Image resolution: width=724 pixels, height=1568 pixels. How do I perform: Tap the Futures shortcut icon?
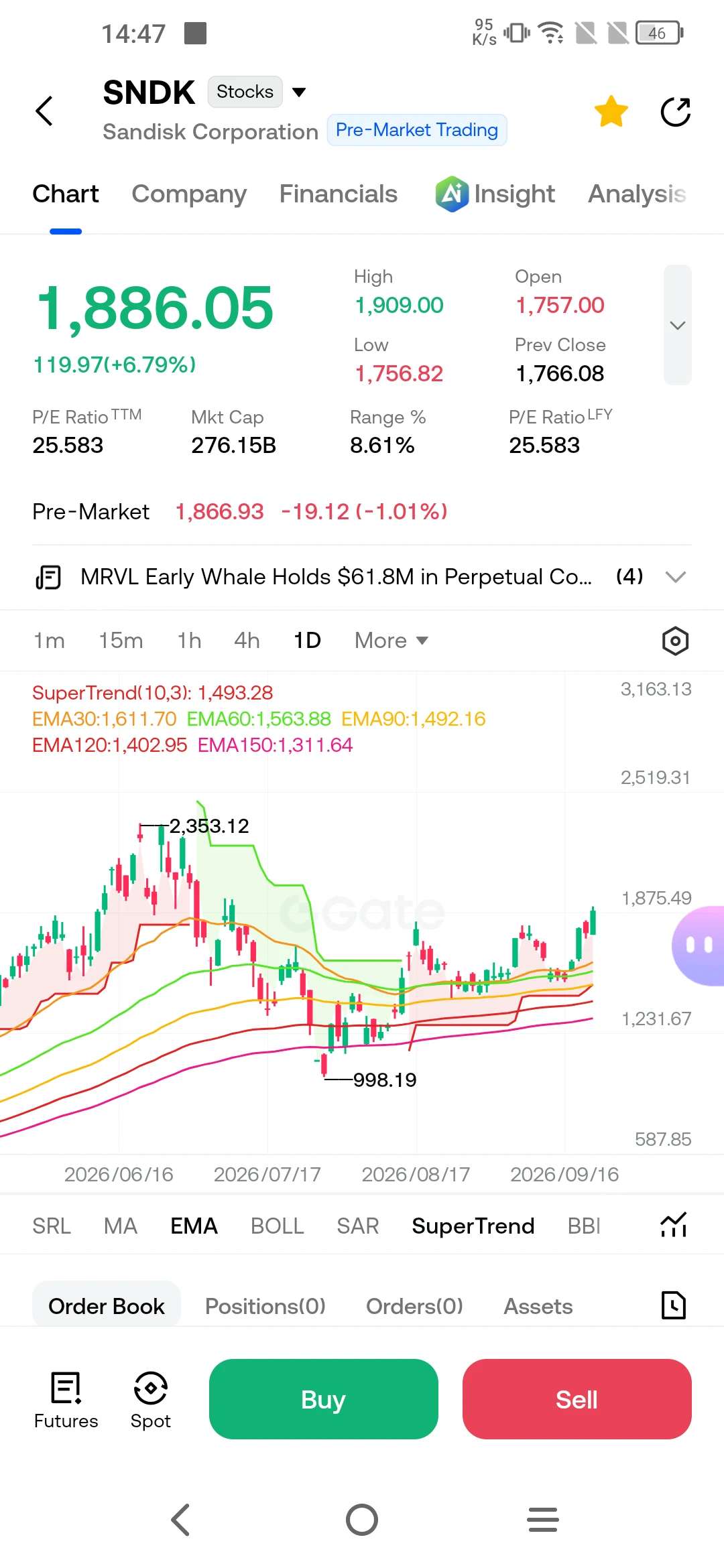(x=66, y=1399)
